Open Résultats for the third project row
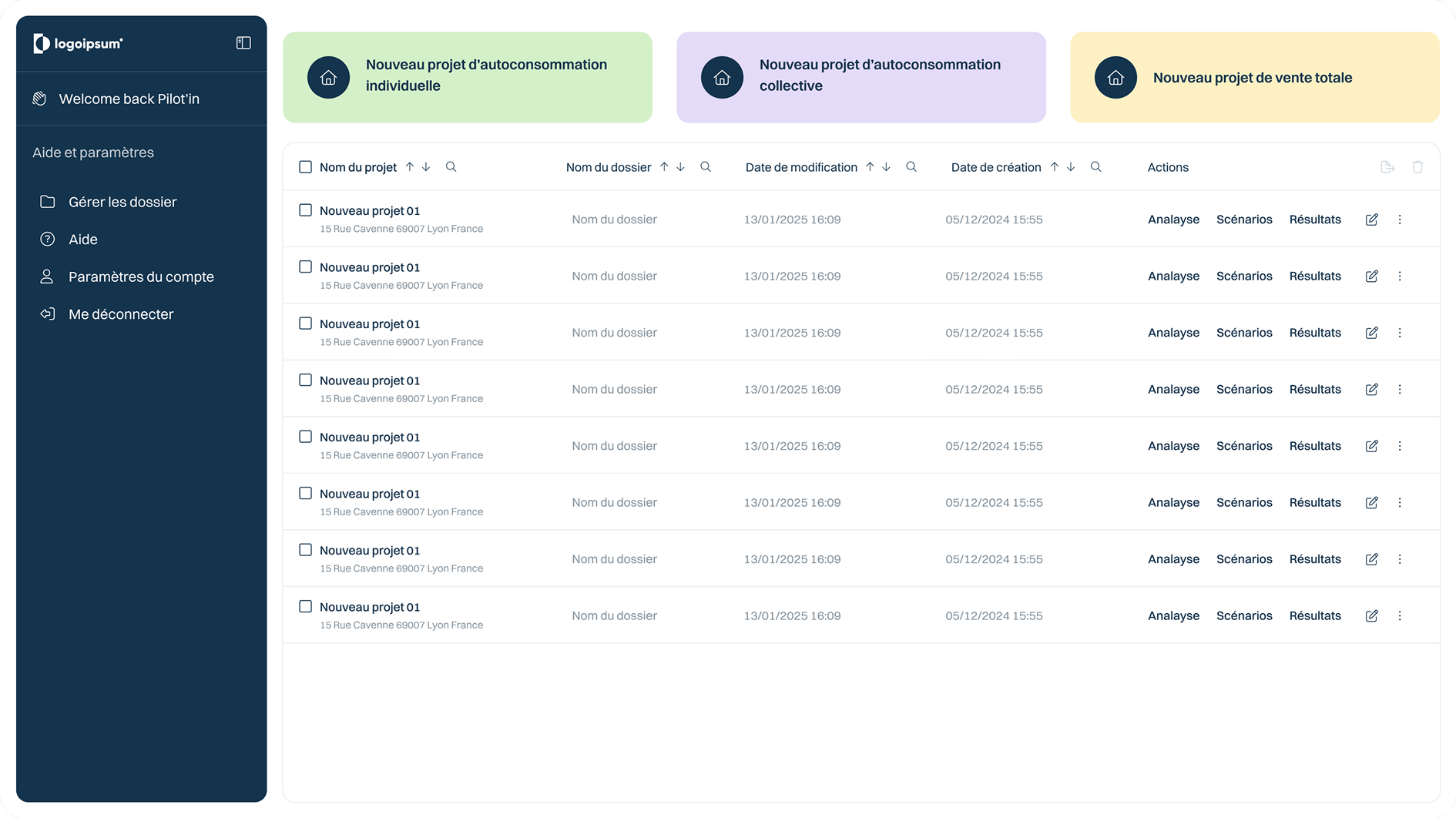1456x818 pixels. tap(1315, 333)
